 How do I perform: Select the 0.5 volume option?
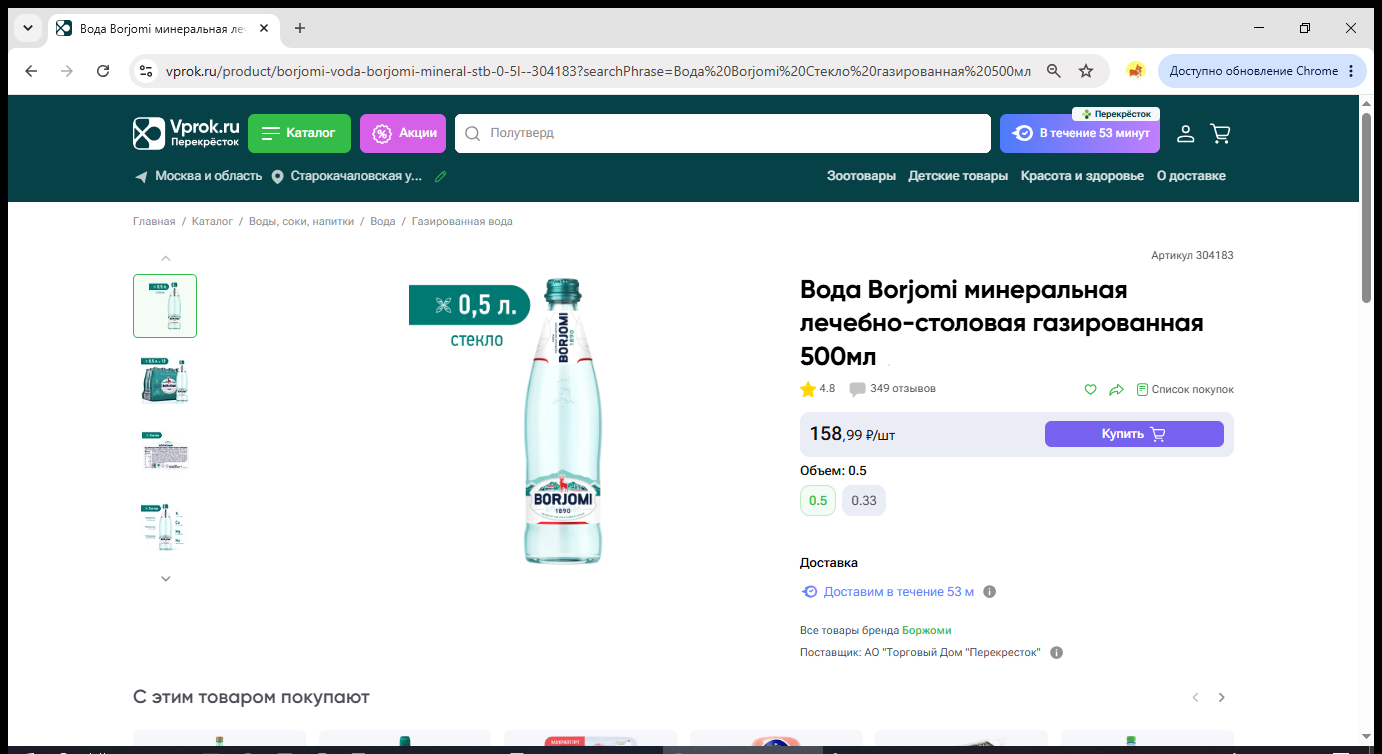pyautogui.click(x=818, y=501)
